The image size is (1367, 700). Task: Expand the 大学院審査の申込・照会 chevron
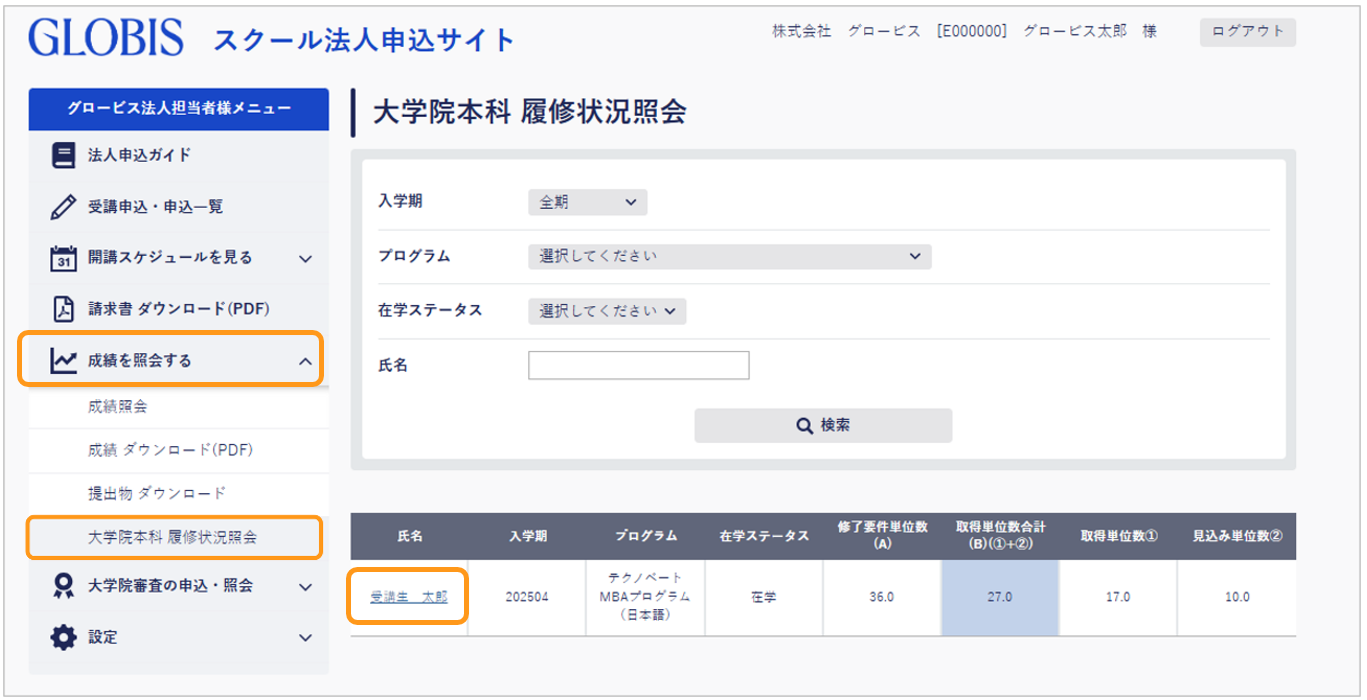point(306,587)
